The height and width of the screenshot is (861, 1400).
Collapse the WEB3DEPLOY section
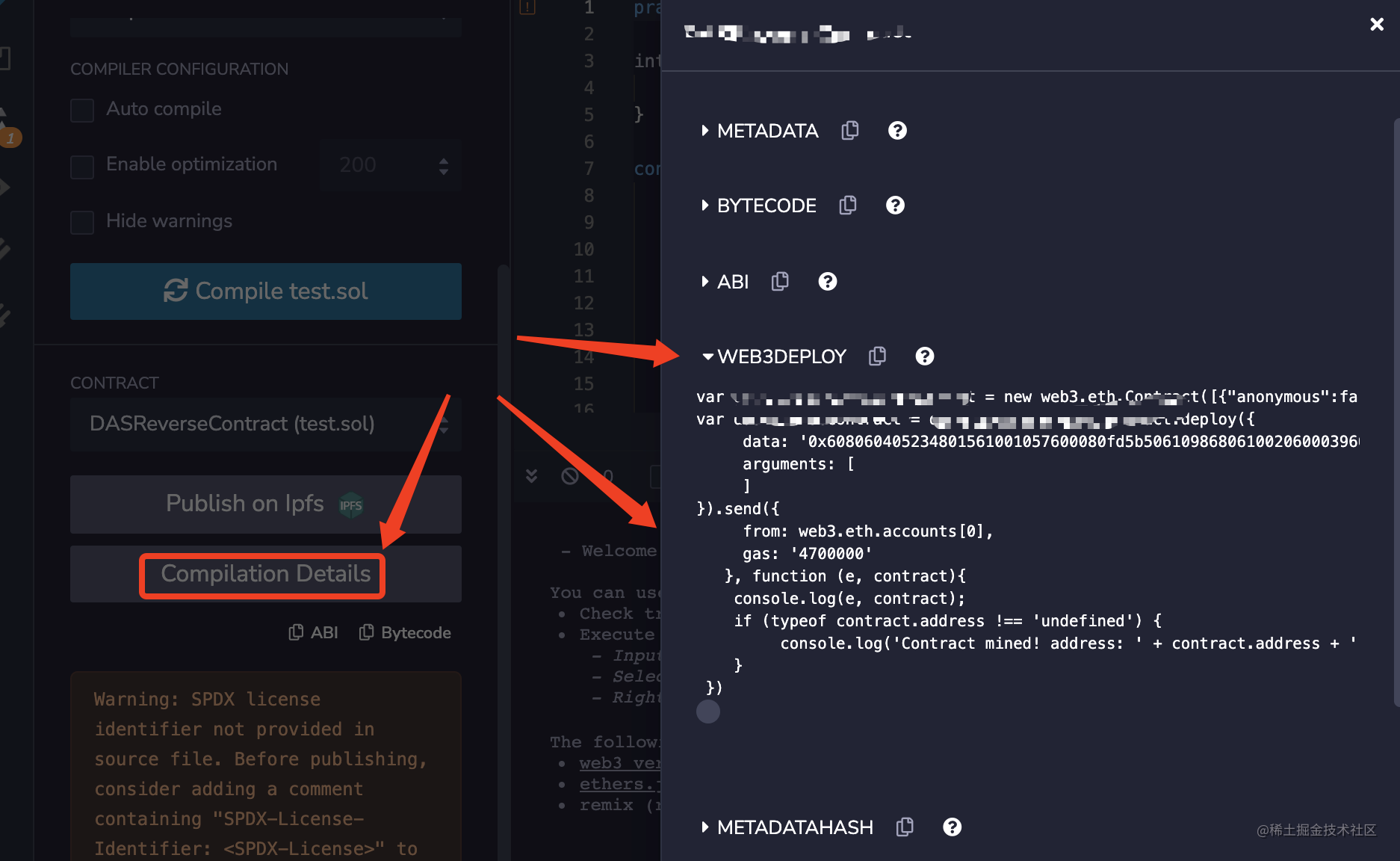click(x=707, y=357)
